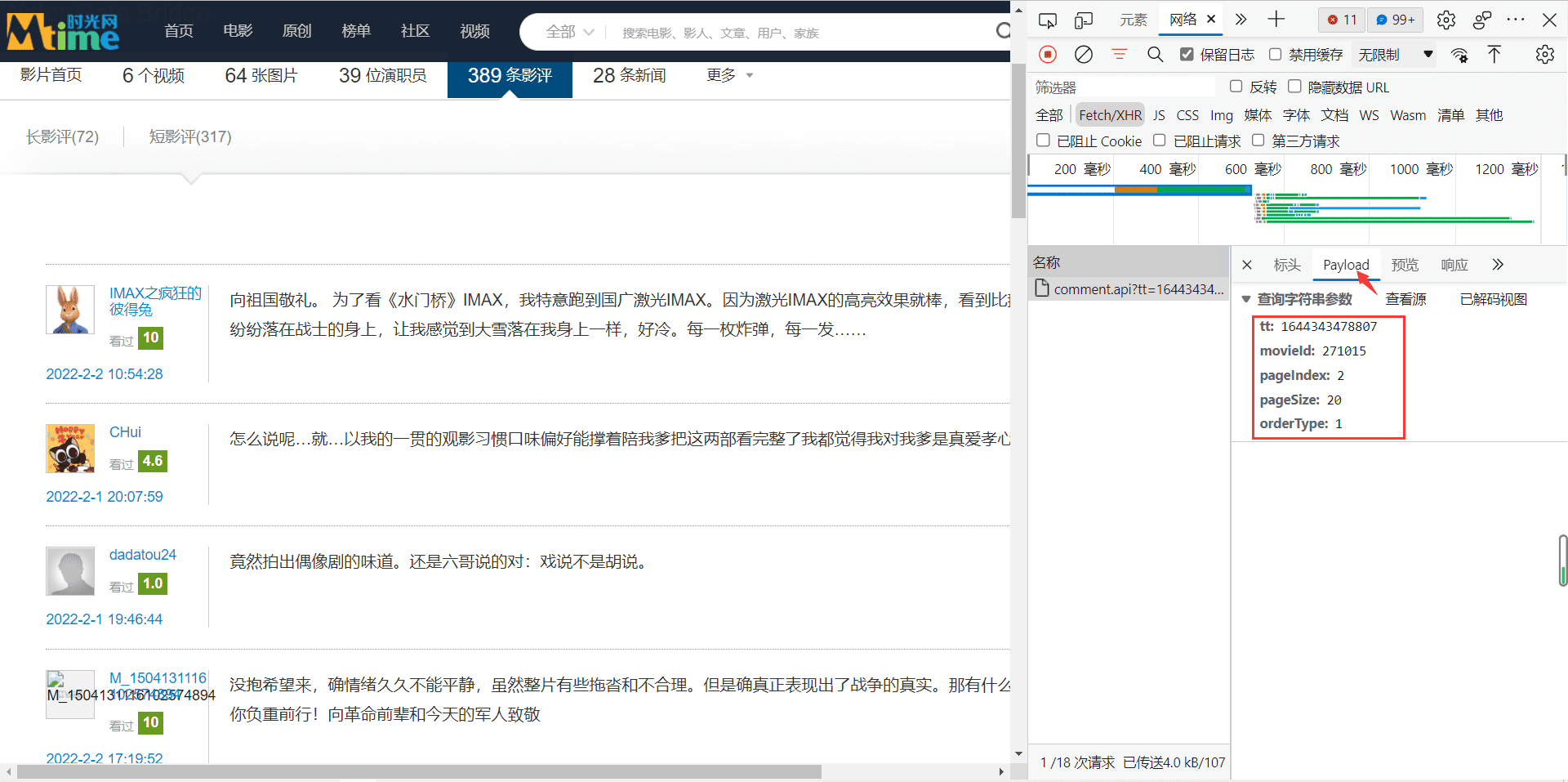
Task: Toggle device emulation icon
Action: 1084,20
